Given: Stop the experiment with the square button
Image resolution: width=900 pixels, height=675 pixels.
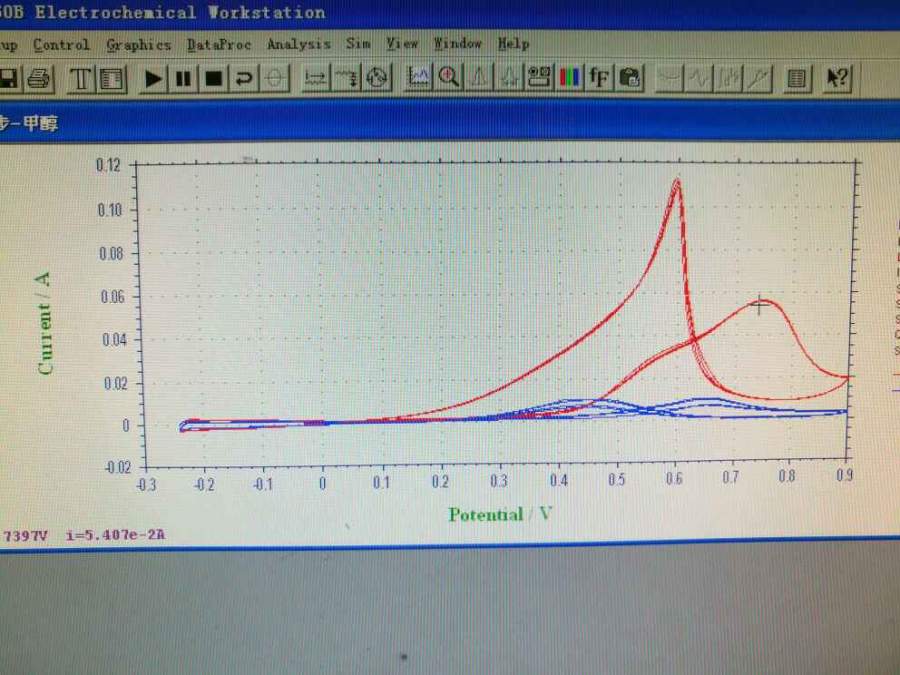Looking at the screenshot, I should click(x=214, y=79).
